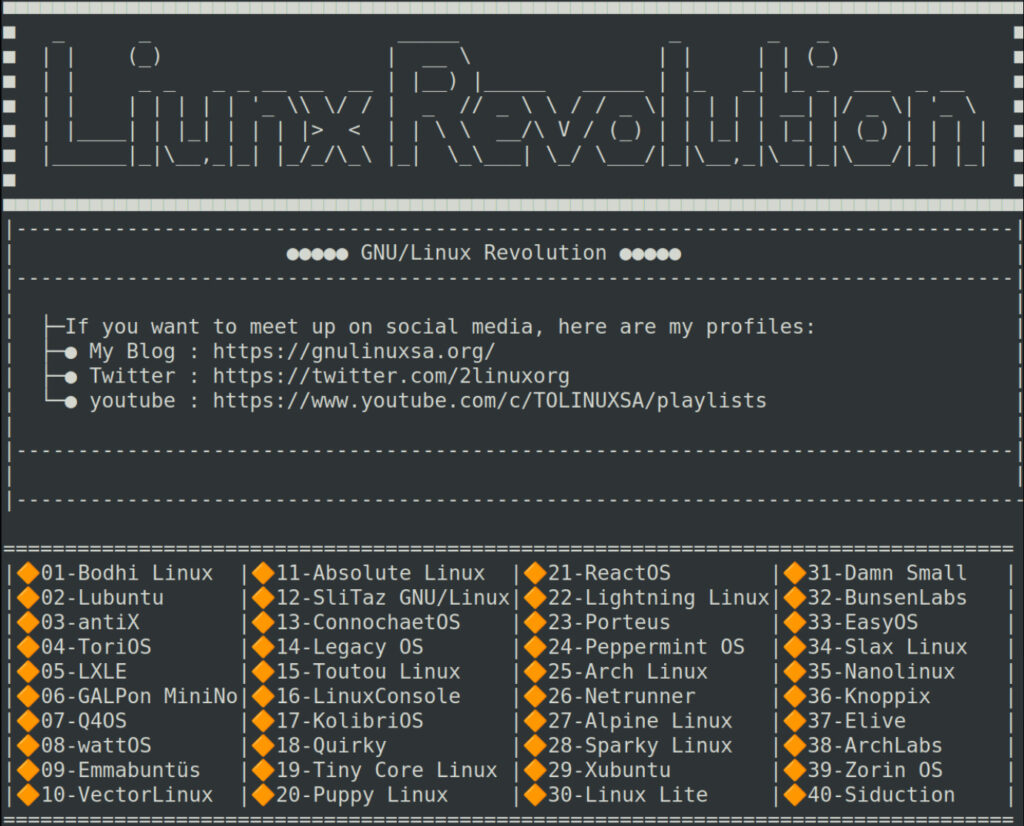Click the diamond icon beside 37-Elive
The height and width of the screenshot is (826, 1024).
794,721
